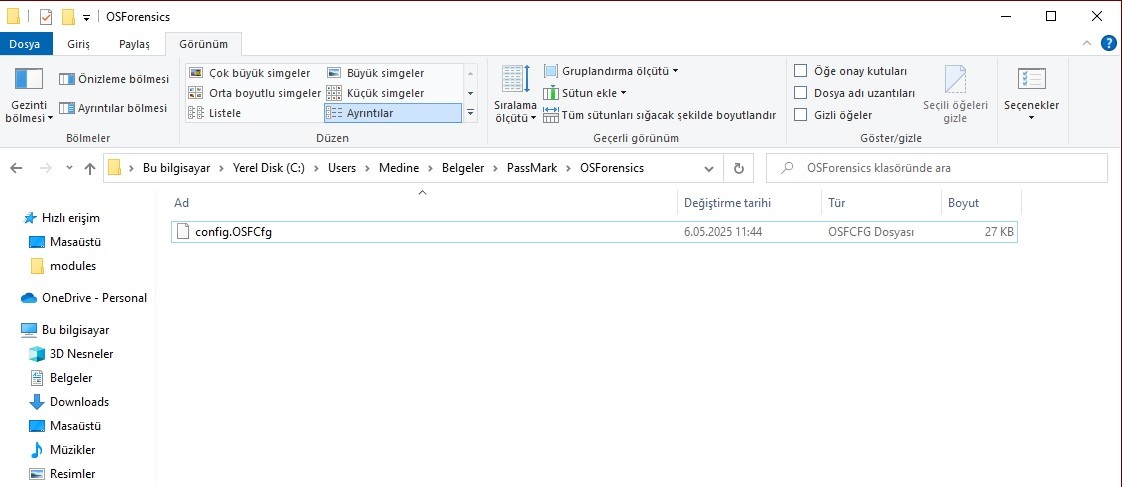
Task: Open 3D Nesneler in sidebar
Action: click(71, 354)
